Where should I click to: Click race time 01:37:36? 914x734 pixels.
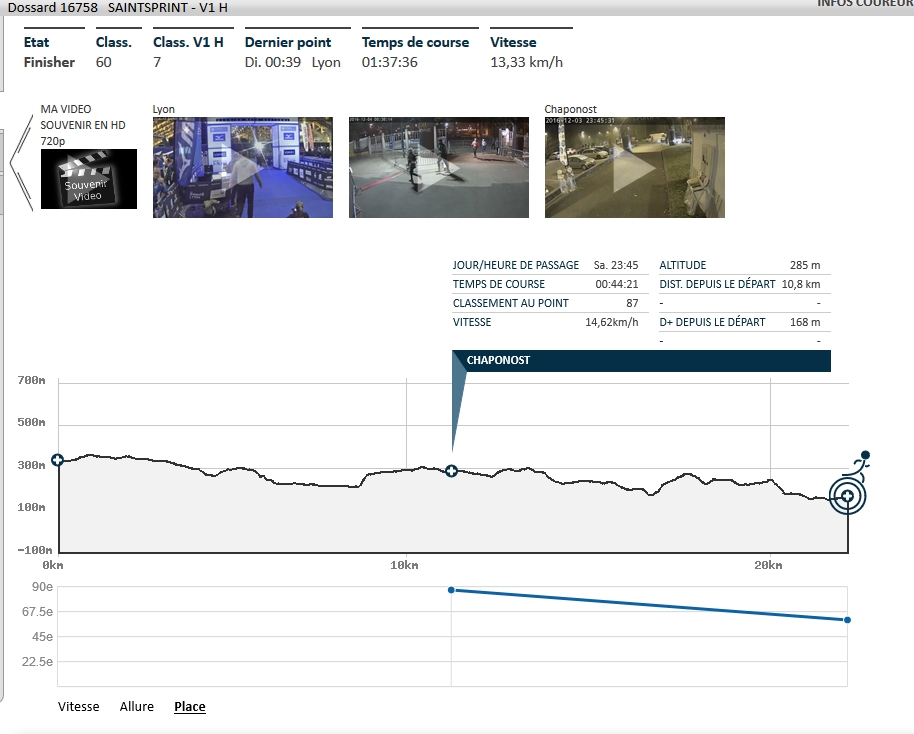tap(389, 62)
